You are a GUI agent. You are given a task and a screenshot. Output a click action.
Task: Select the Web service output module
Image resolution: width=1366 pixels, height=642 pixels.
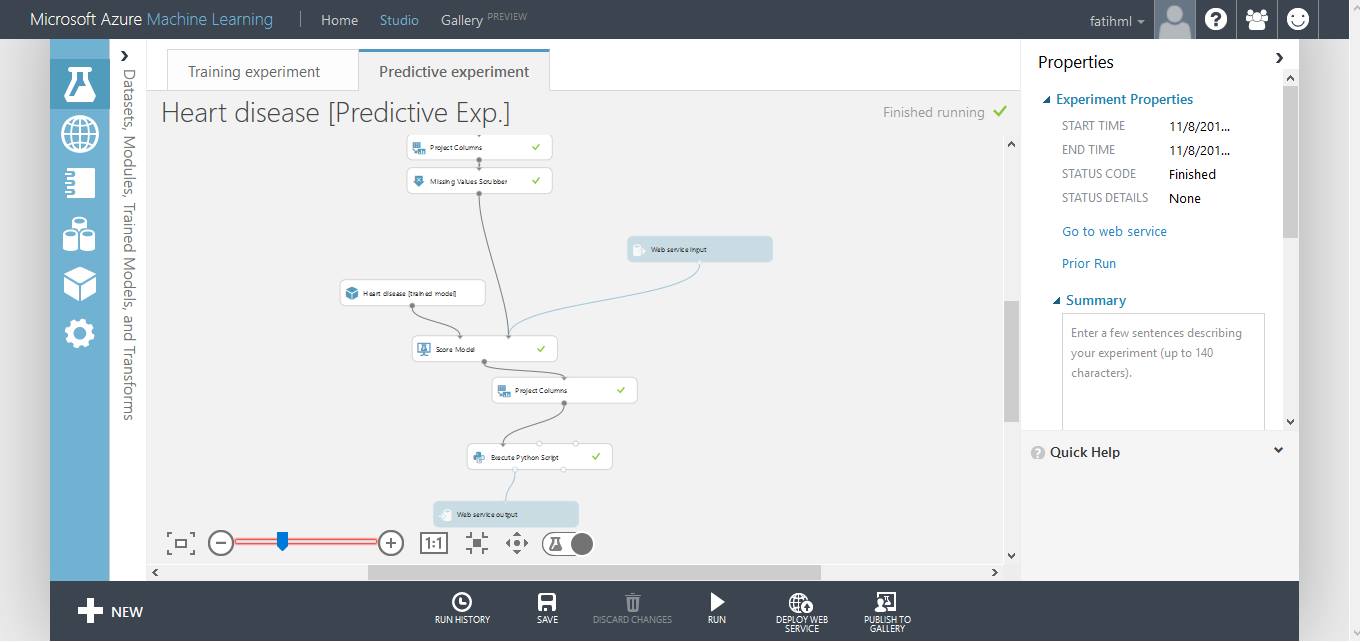click(506, 514)
